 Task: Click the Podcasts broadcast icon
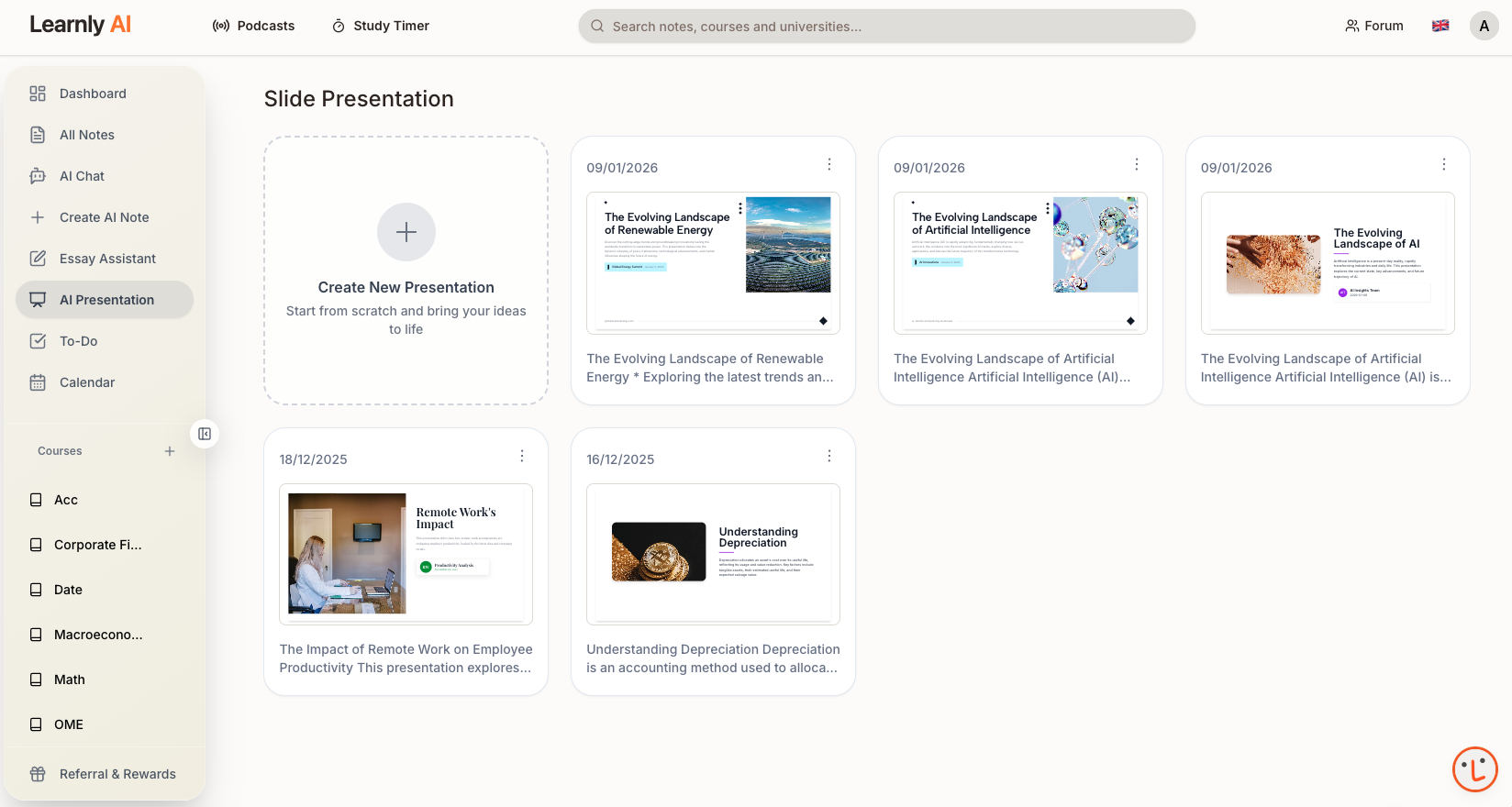coord(221,26)
